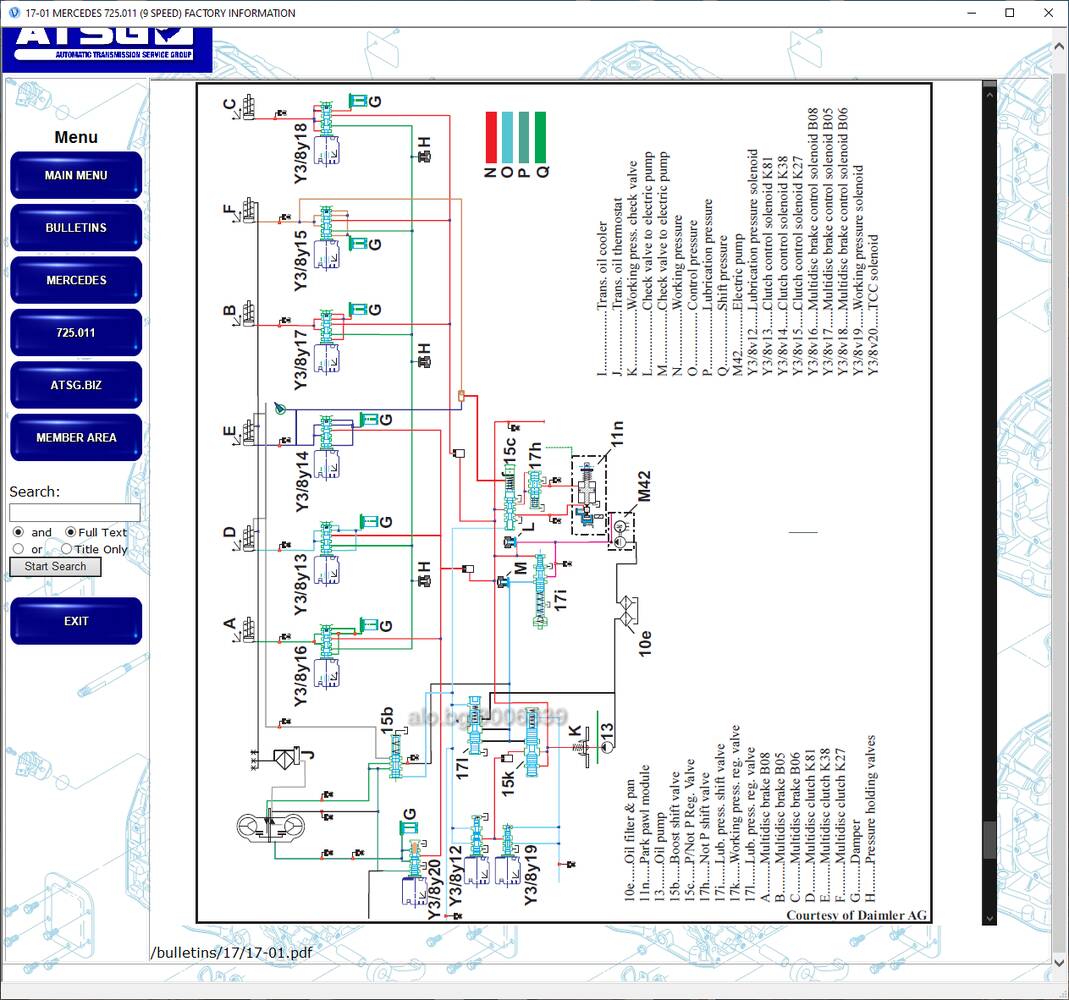
Task: Select the 'and' radio option
Action: point(18,532)
